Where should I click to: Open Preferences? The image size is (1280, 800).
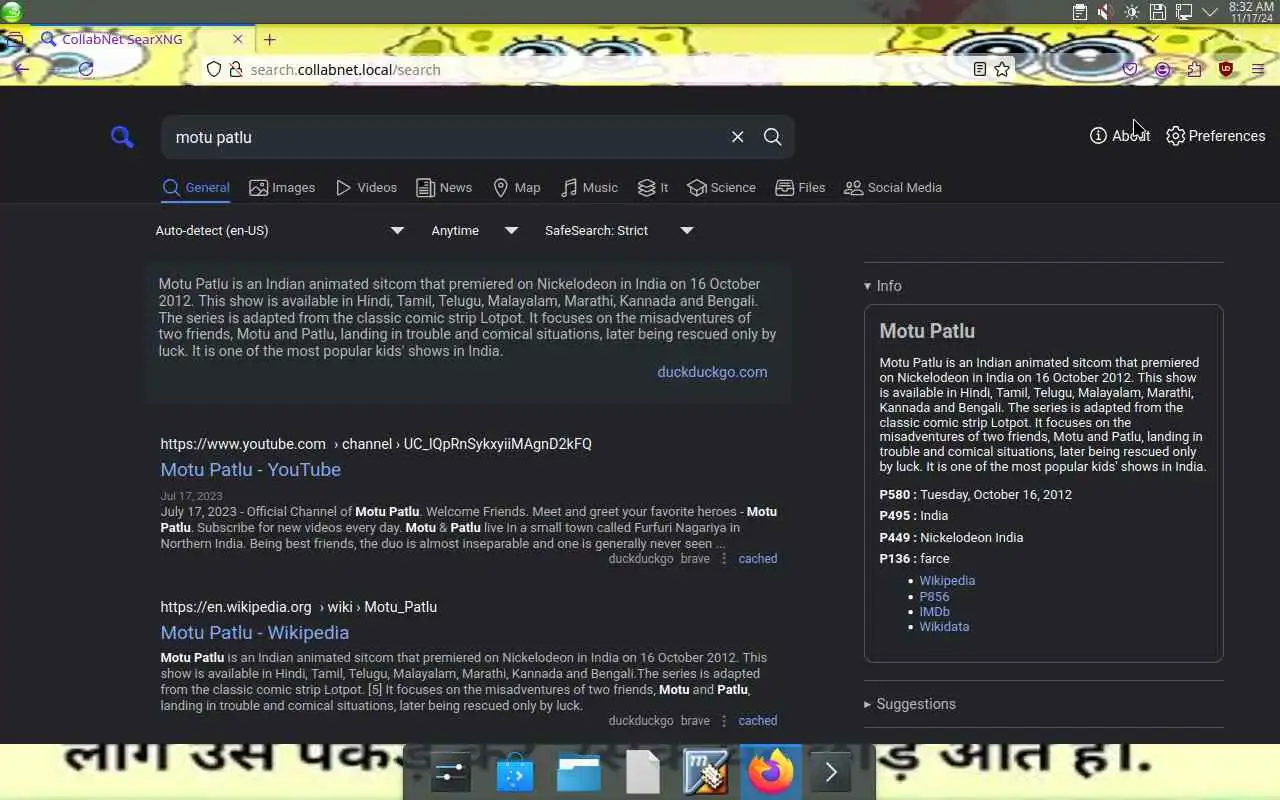pos(1216,136)
